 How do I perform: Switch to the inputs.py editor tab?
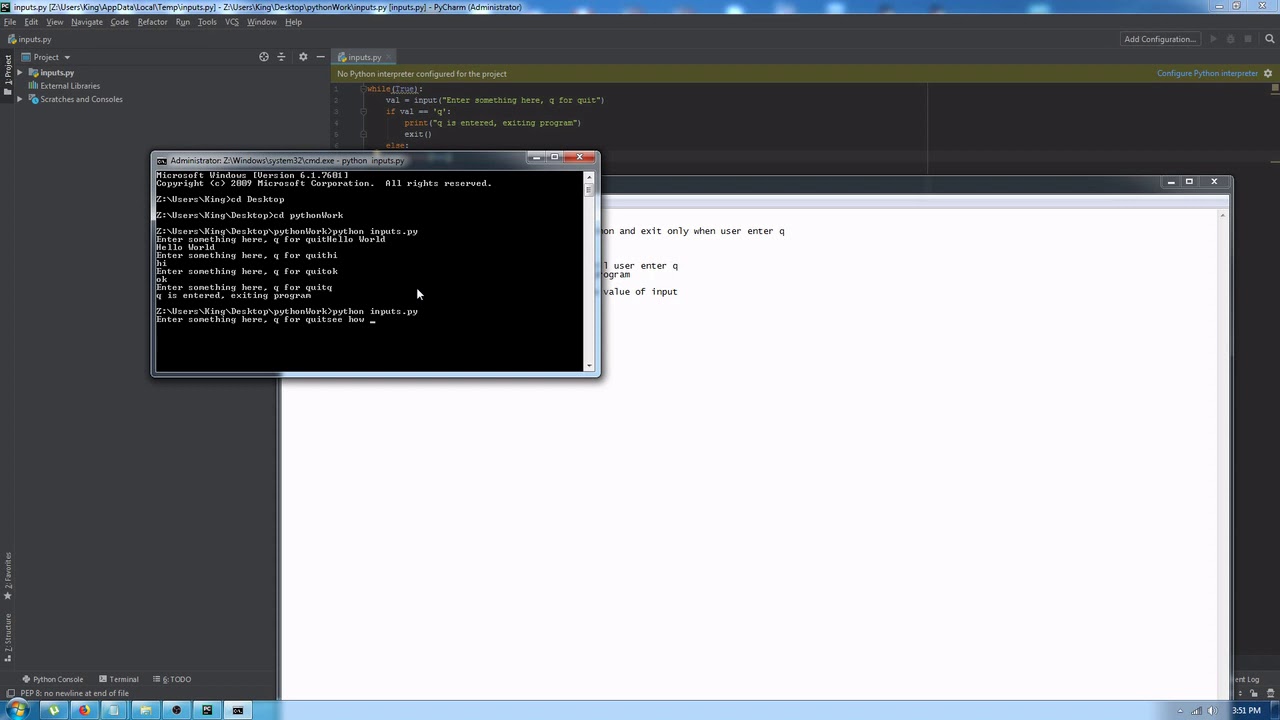pyautogui.click(x=364, y=57)
